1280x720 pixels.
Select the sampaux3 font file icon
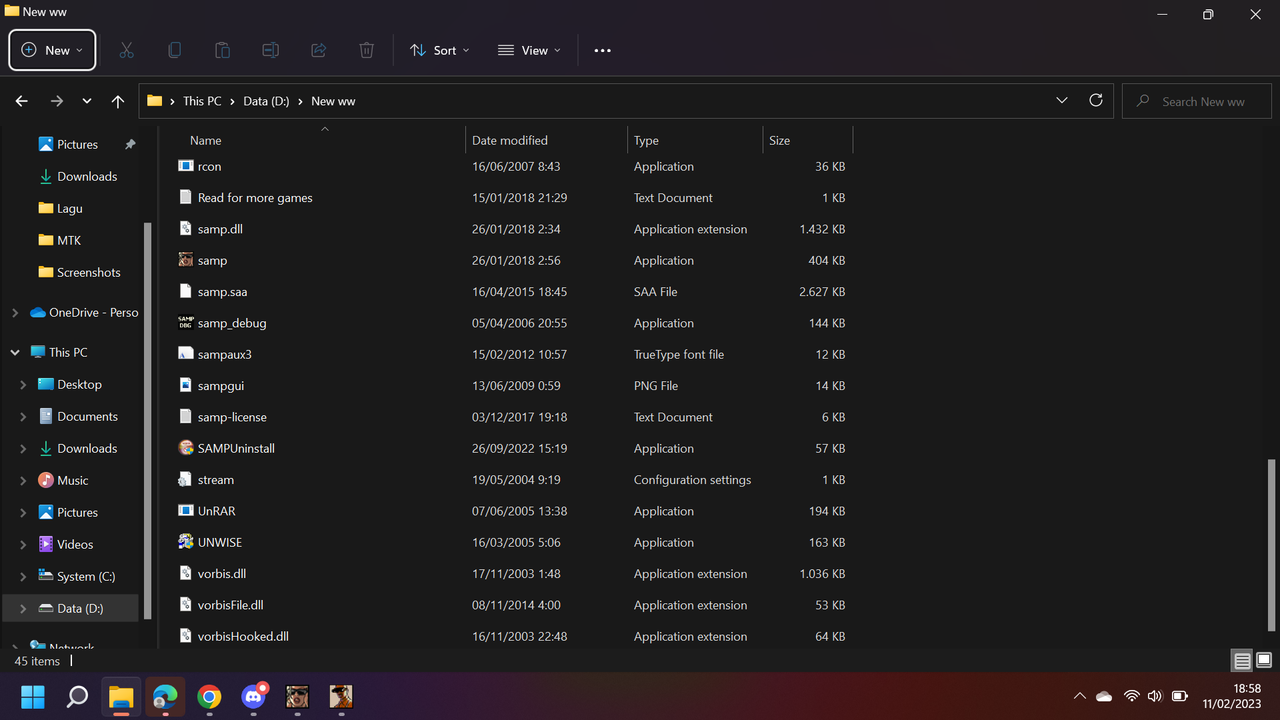point(186,354)
